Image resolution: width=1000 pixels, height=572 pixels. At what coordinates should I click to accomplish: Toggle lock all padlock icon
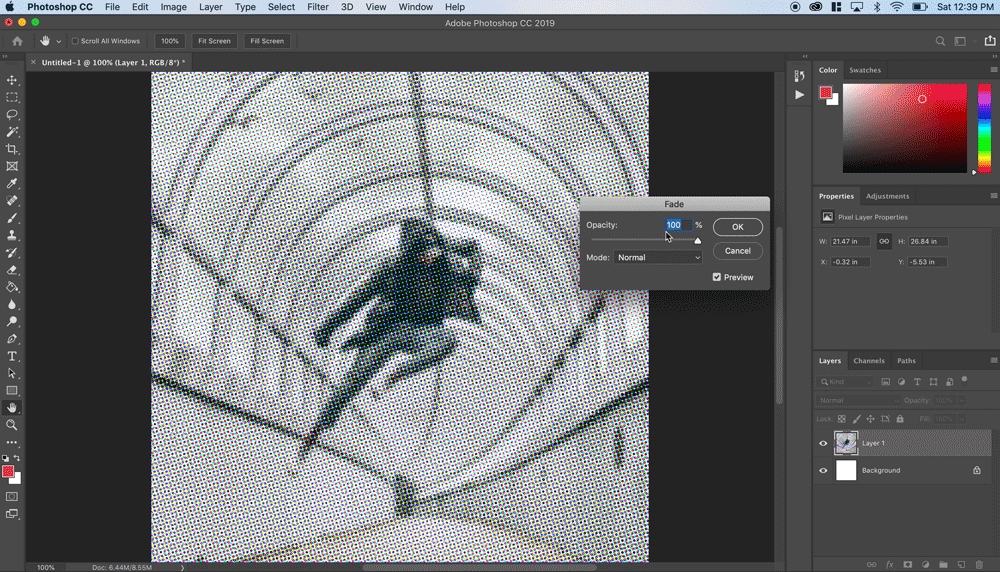(x=900, y=419)
